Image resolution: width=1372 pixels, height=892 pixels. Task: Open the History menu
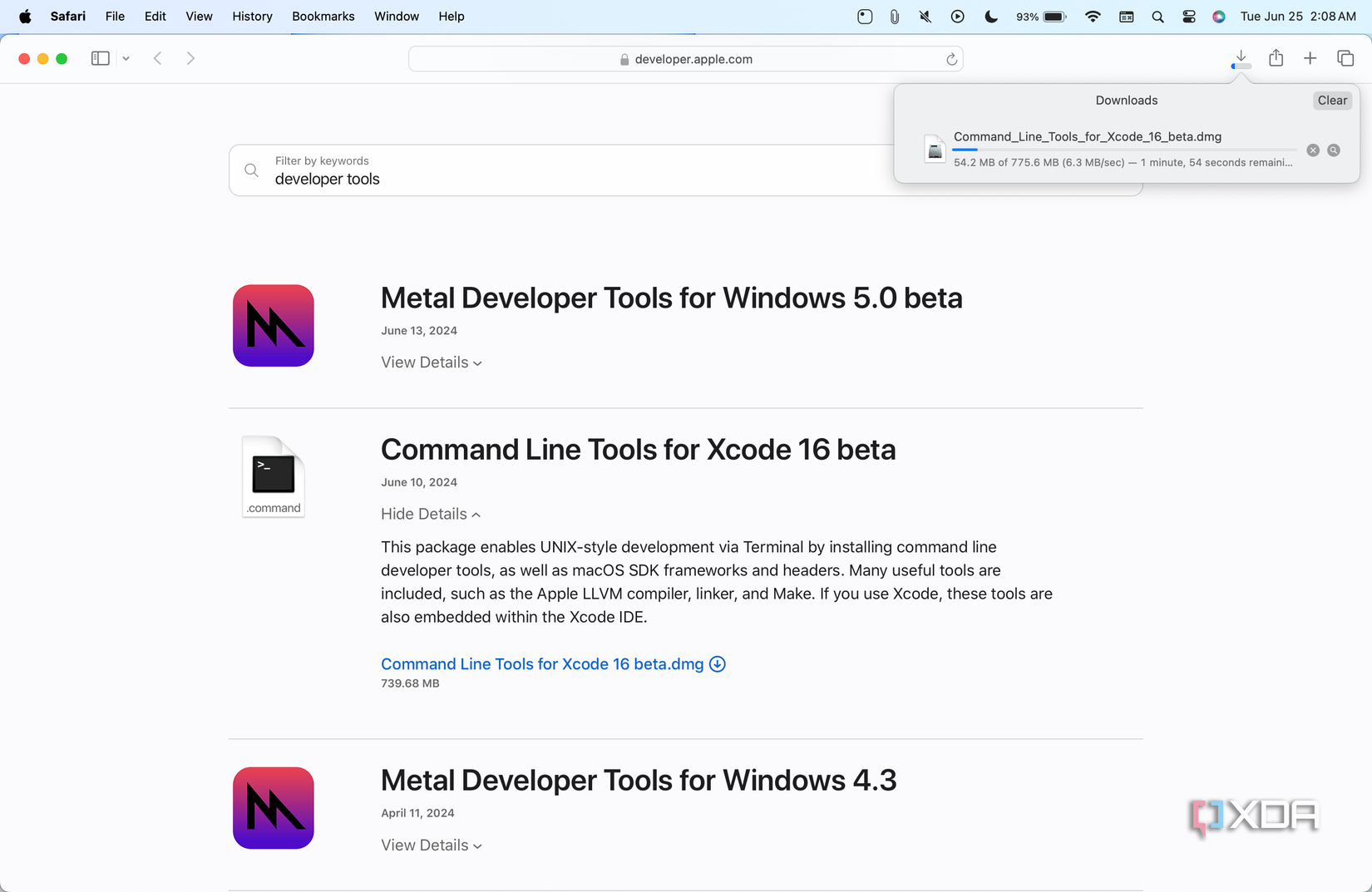(x=252, y=16)
